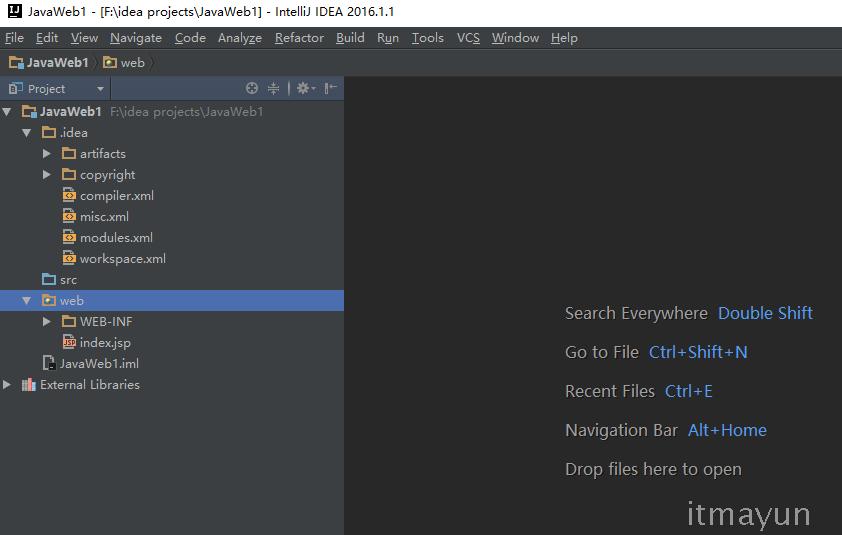Click the scroll from source crosshair icon
This screenshot has height=535, width=842.
tap(251, 88)
